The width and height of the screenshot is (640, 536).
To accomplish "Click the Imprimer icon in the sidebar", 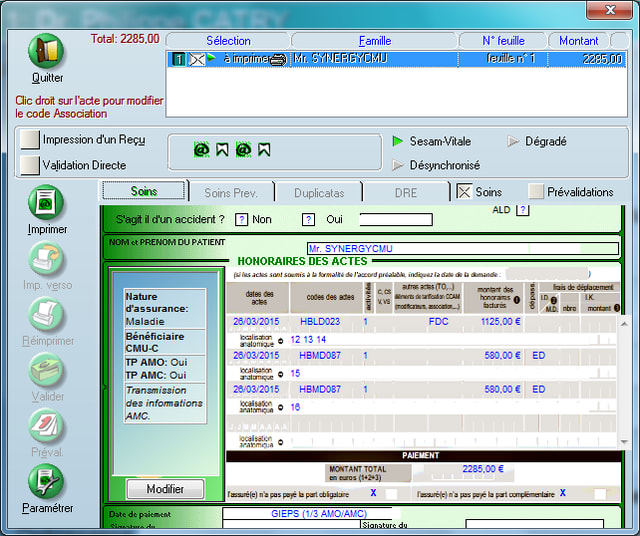I will [x=46, y=203].
